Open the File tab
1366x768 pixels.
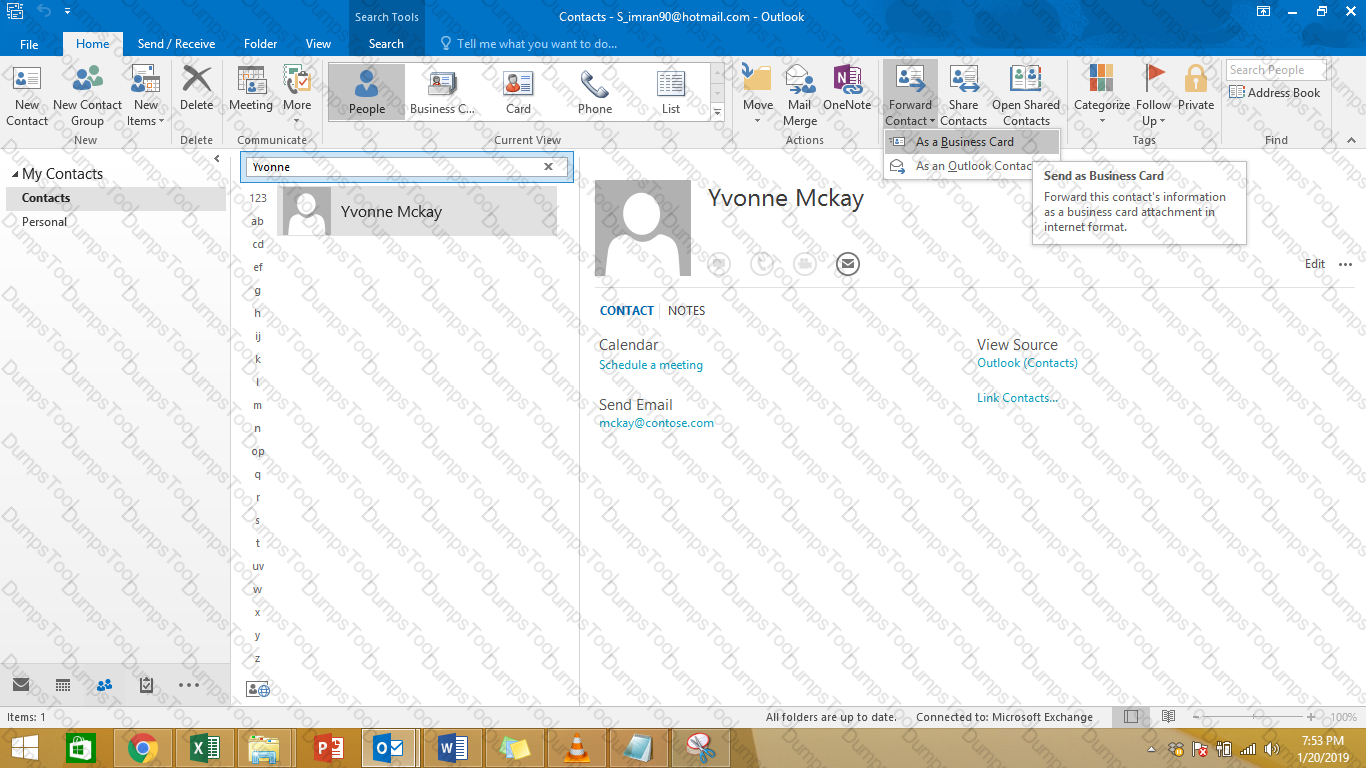(x=29, y=44)
